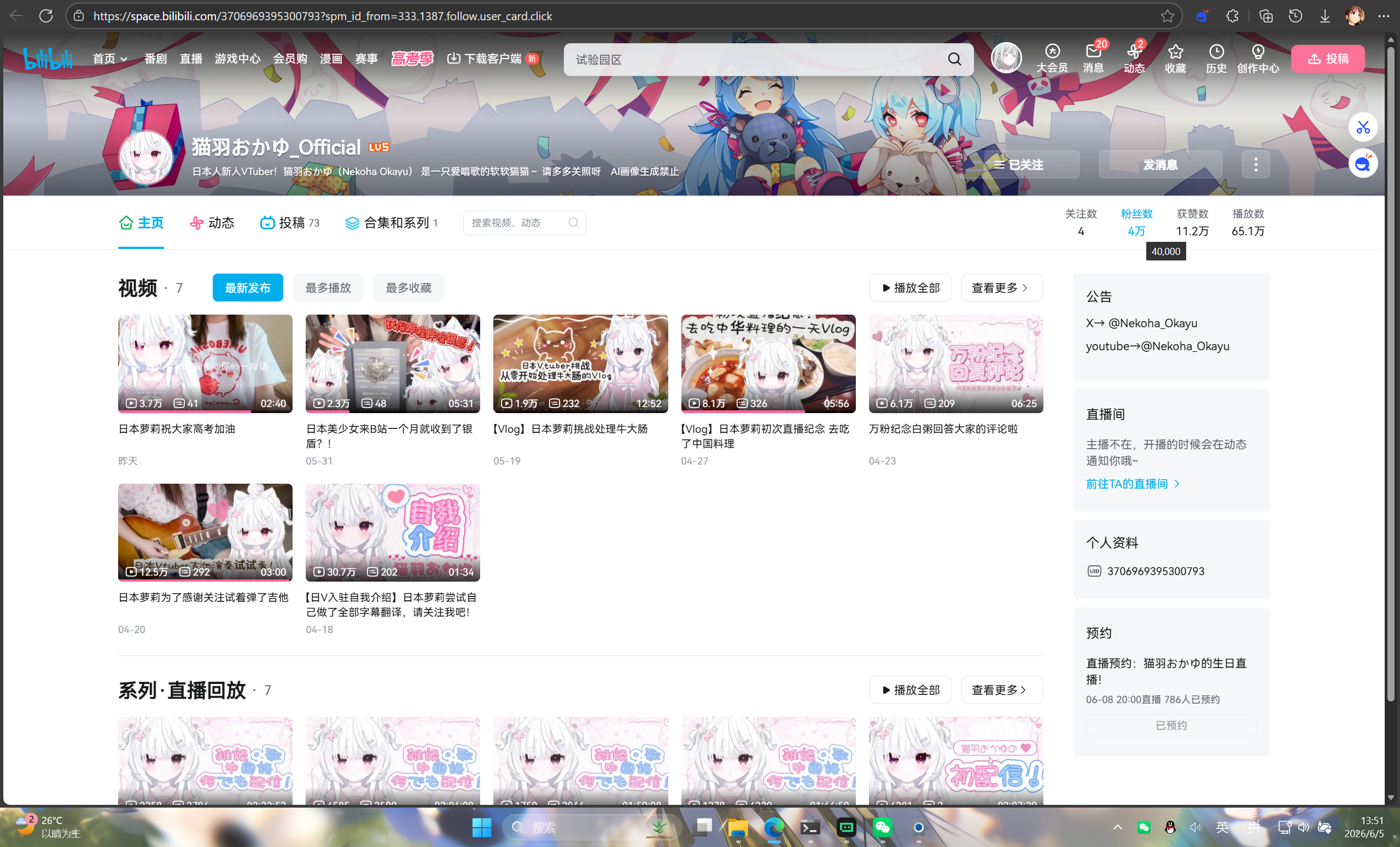Expand 查看更多 for the 视频 section
Image resolution: width=1400 pixels, height=847 pixels.
[x=1002, y=288]
